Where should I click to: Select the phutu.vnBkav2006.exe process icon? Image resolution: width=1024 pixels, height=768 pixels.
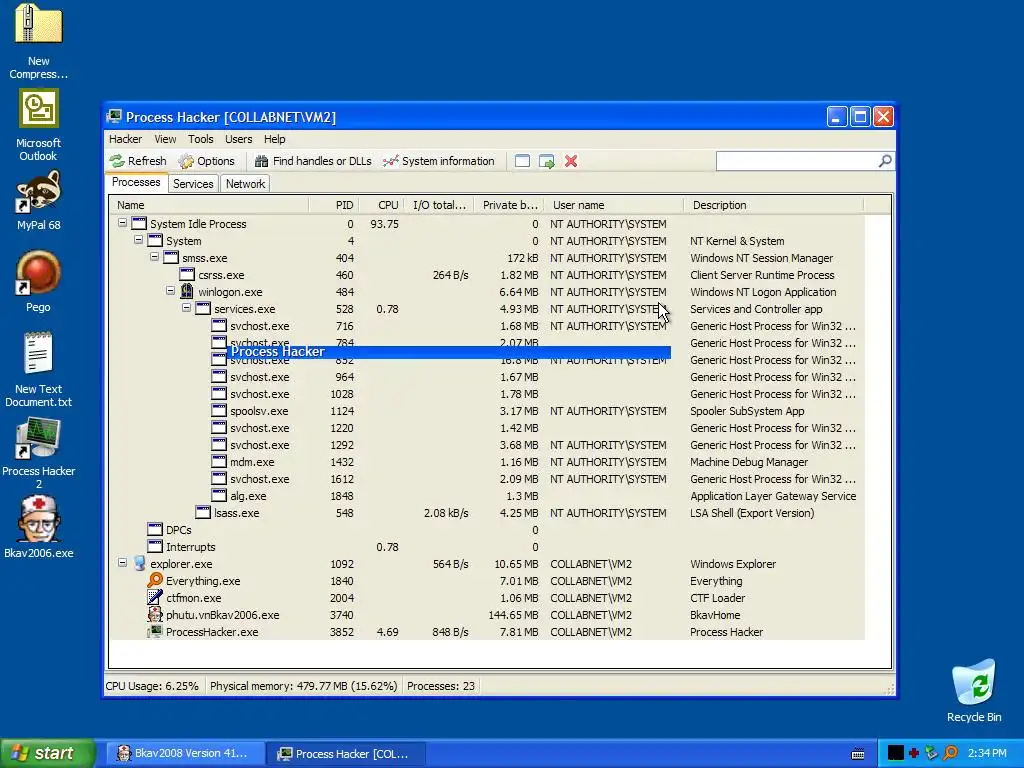click(155, 614)
